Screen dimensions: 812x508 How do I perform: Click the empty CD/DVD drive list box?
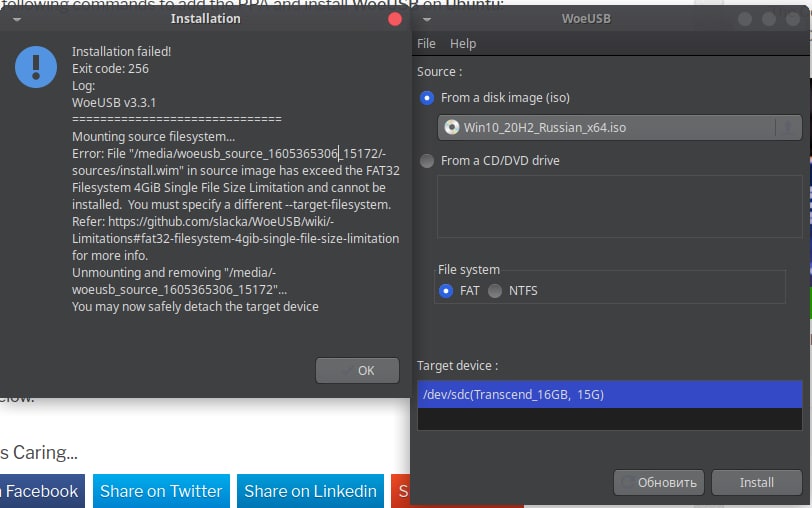[619, 207]
